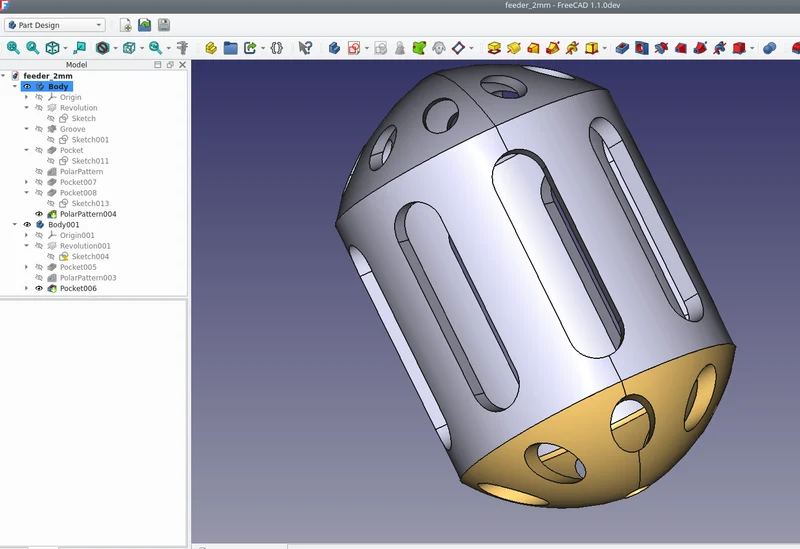This screenshot has width=800, height=549.
Task: Collapse the feeder_2mm document tree node
Action: coord(4,76)
